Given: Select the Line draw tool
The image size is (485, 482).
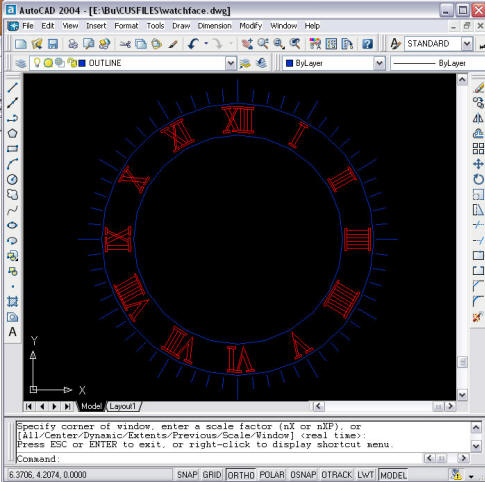Looking at the screenshot, I should click(12, 88).
